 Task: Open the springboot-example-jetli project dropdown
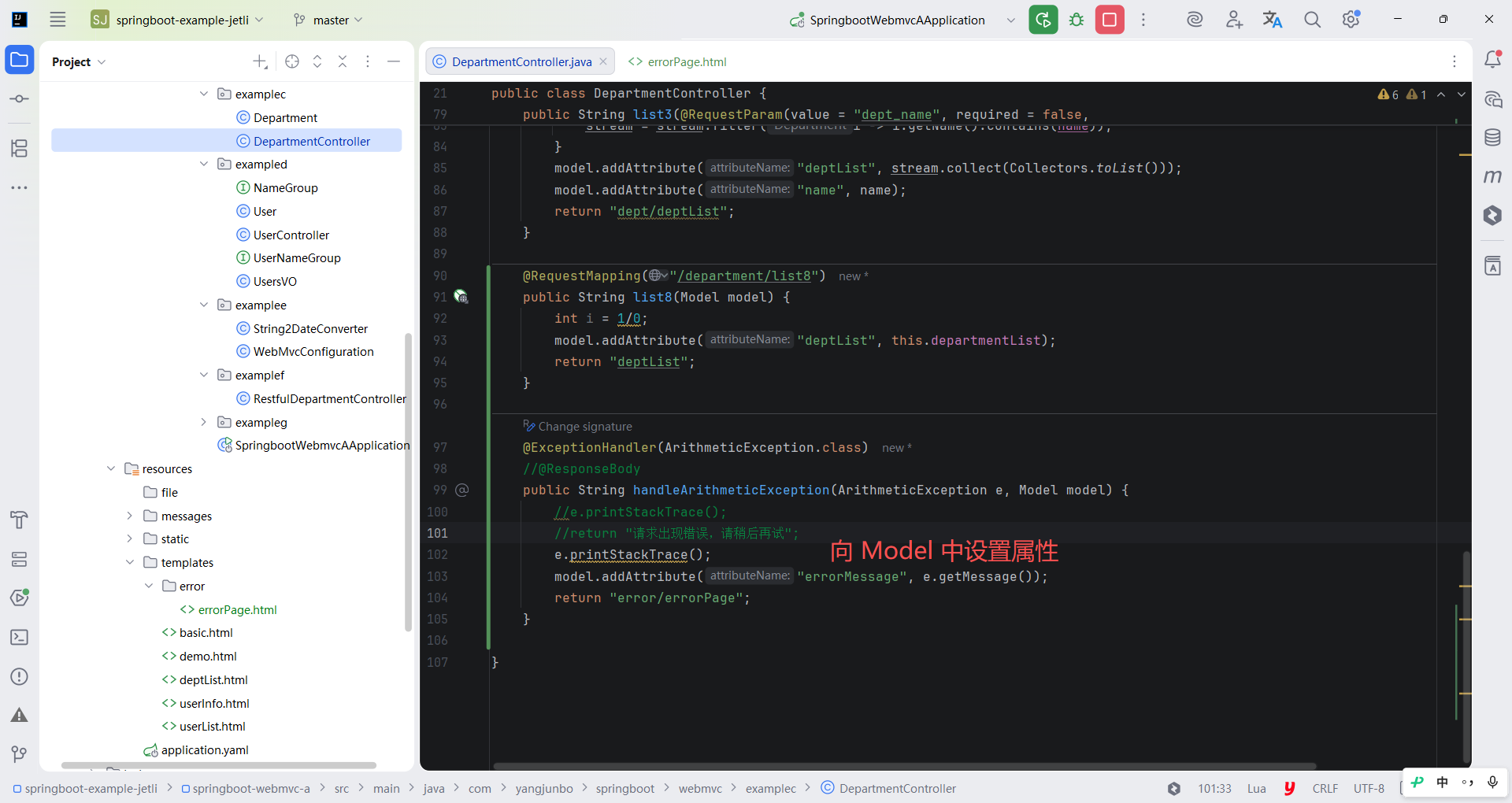pyautogui.click(x=178, y=20)
